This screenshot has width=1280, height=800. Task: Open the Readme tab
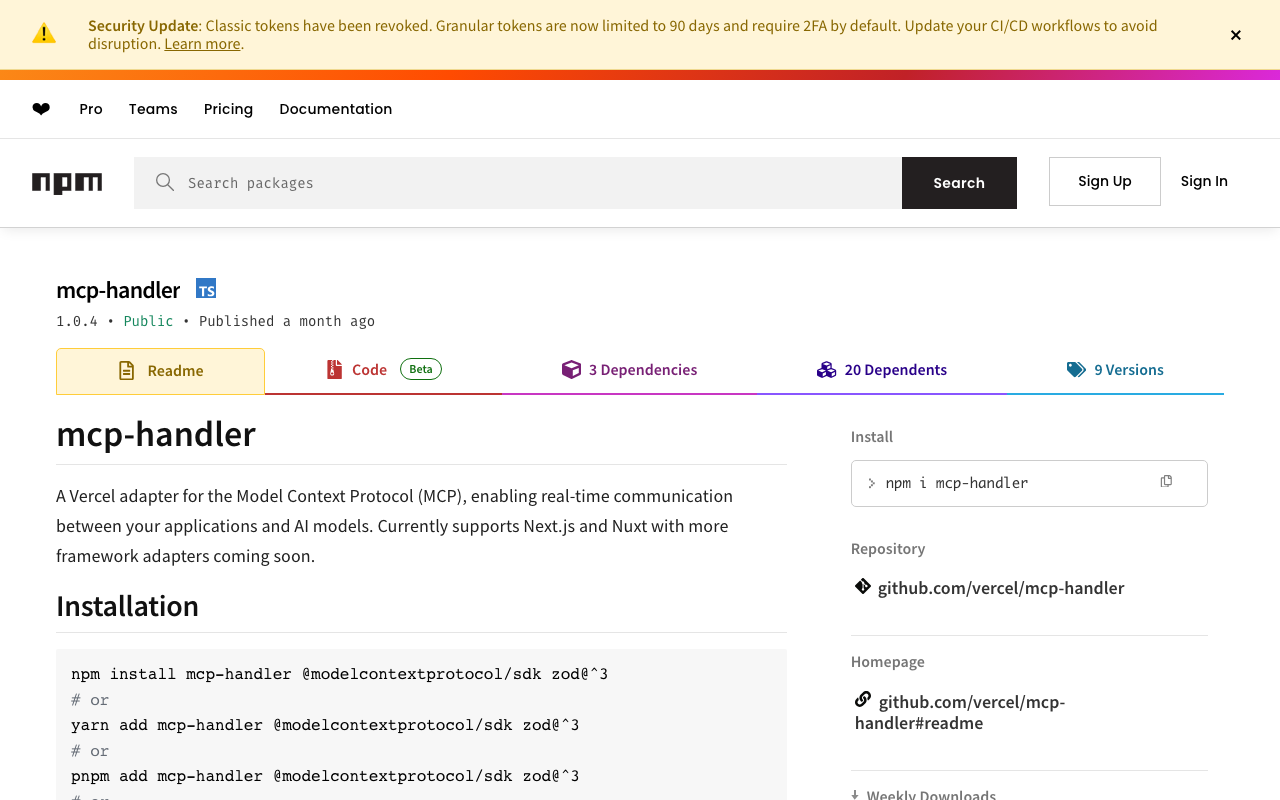tap(161, 371)
